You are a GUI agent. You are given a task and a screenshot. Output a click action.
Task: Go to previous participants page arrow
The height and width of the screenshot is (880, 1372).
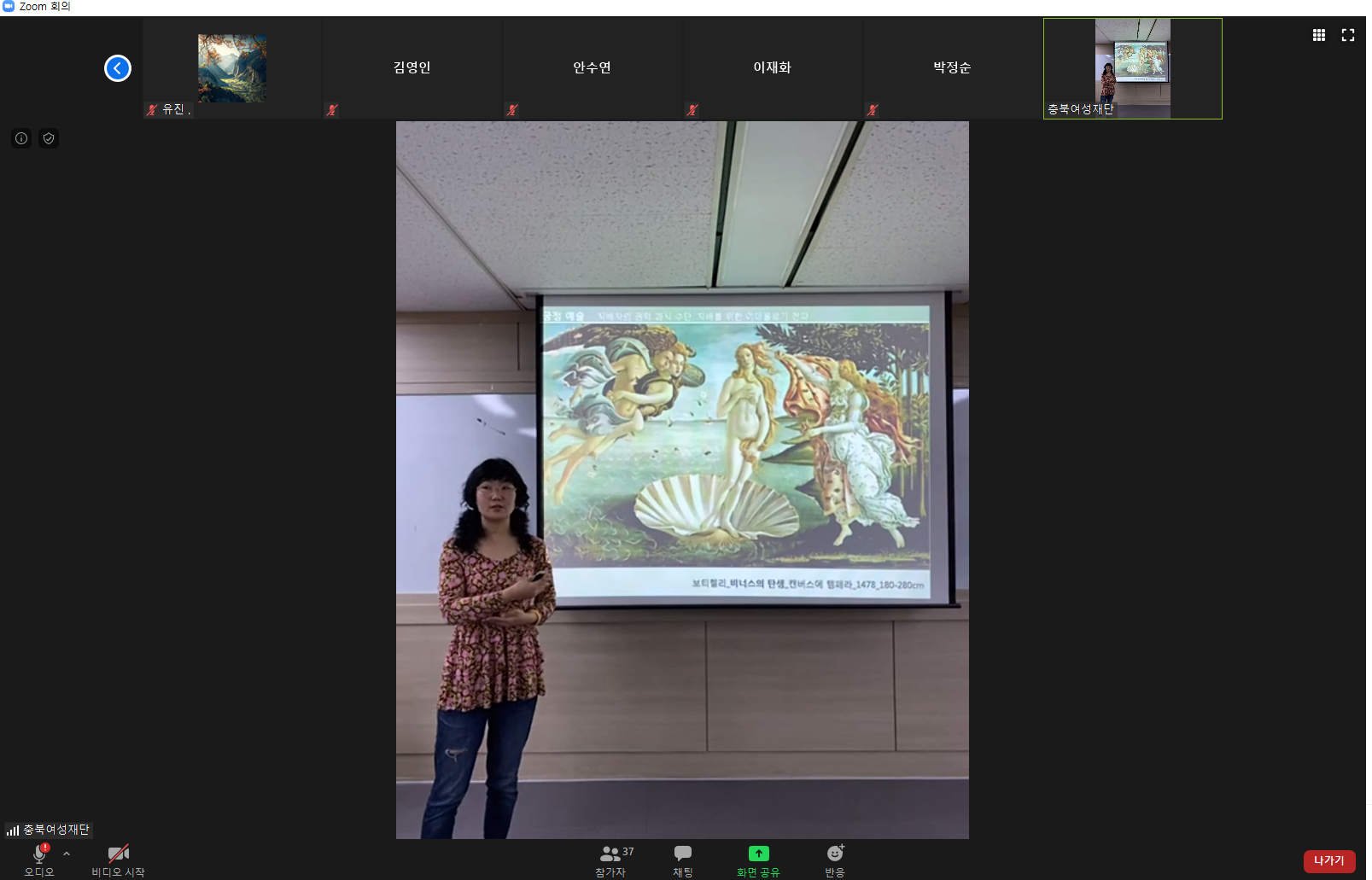(118, 68)
